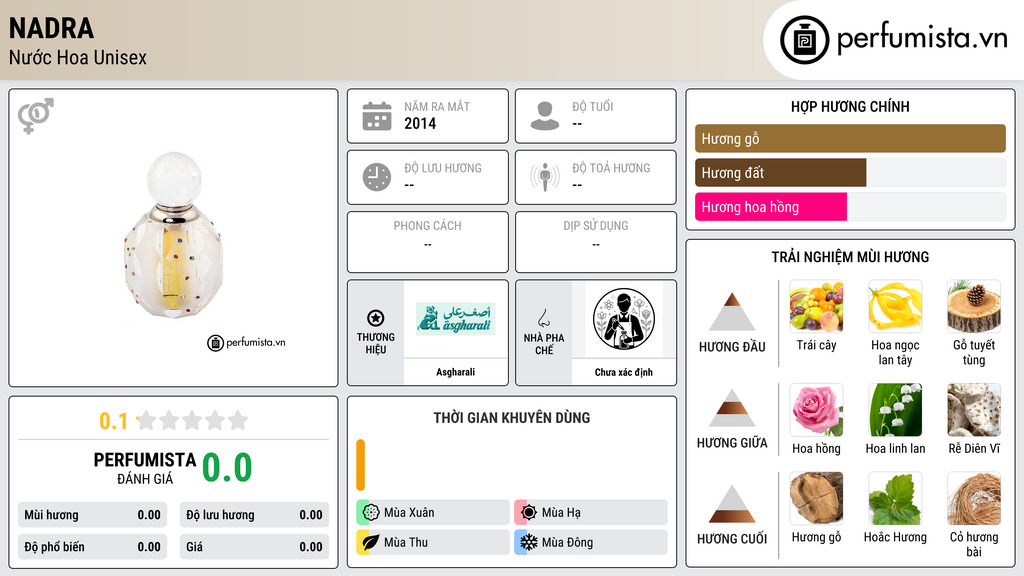Select the Gỗ tuyết tùng note icon
The height and width of the screenshot is (576, 1024).
tap(974, 306)
